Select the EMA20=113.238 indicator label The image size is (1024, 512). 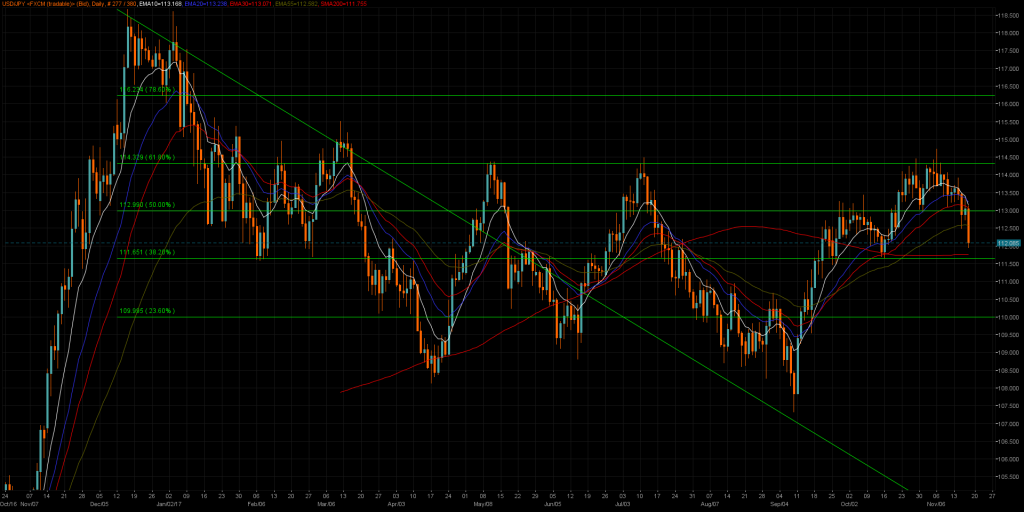[x=204, y=3]
